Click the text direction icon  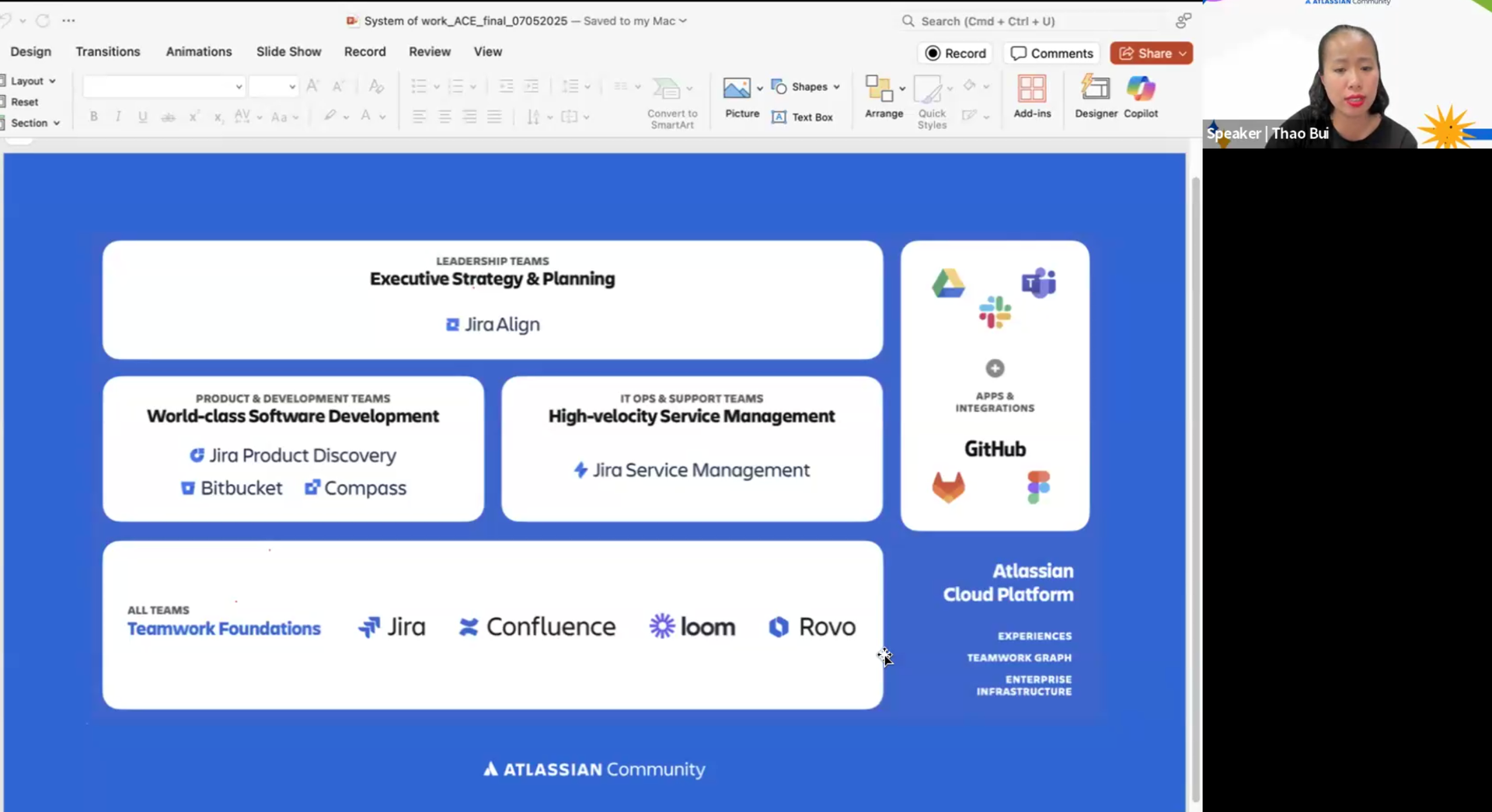click(533, 117)
